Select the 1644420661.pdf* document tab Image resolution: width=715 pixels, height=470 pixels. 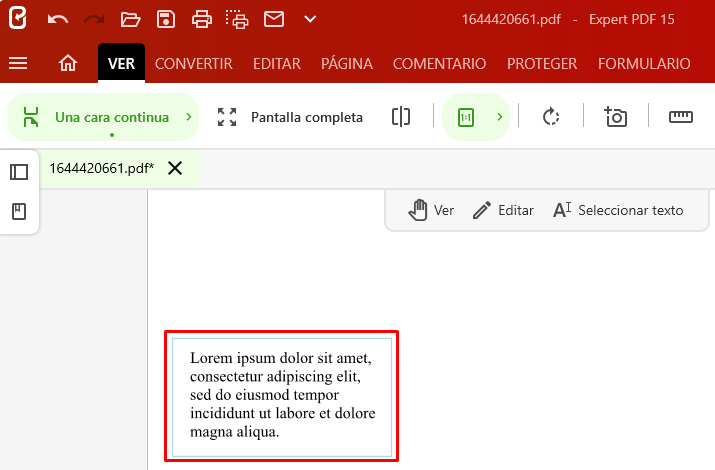[102, 169]
